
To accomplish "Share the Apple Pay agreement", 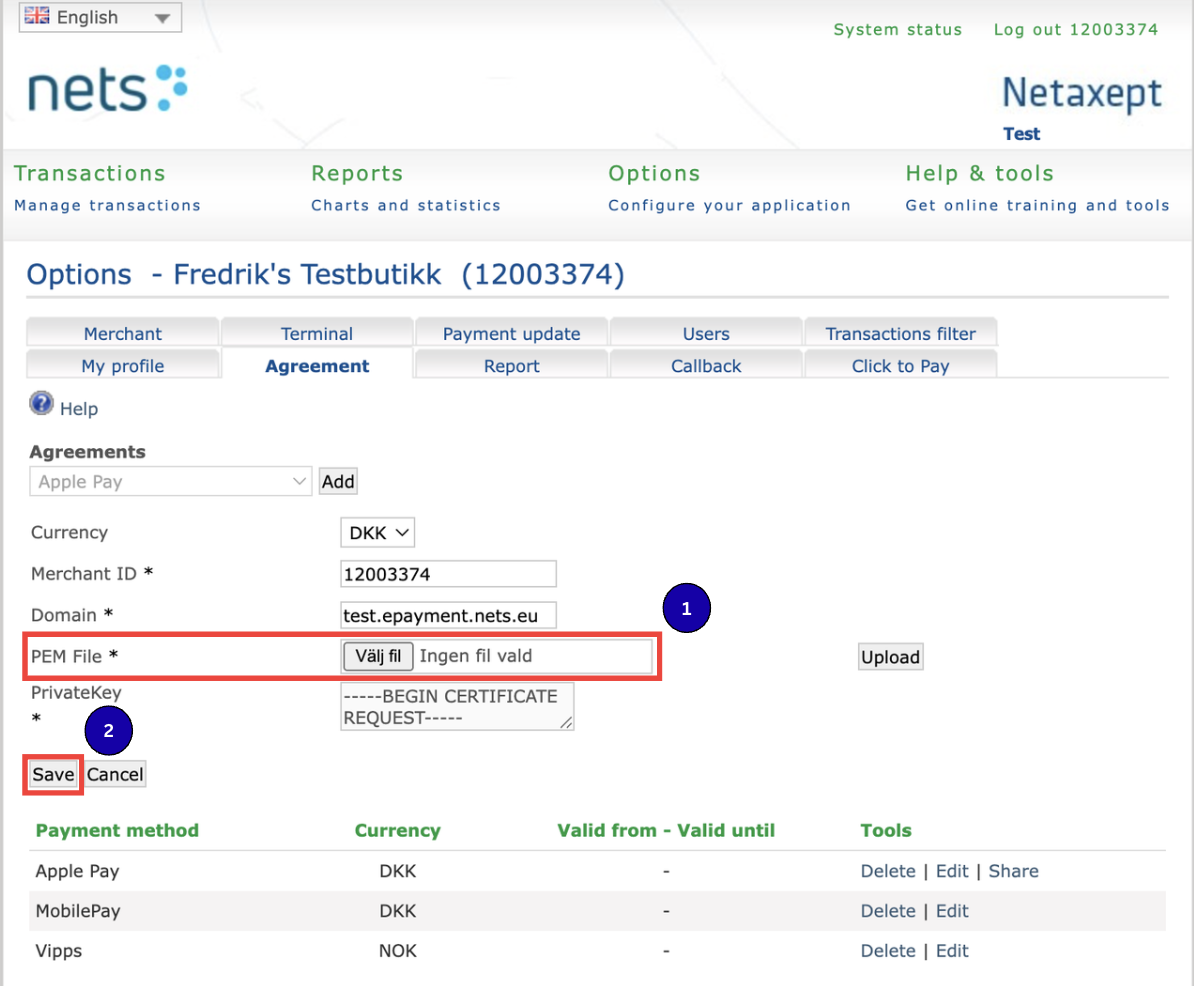I will pyautogui.click(x=1014, y=871).
